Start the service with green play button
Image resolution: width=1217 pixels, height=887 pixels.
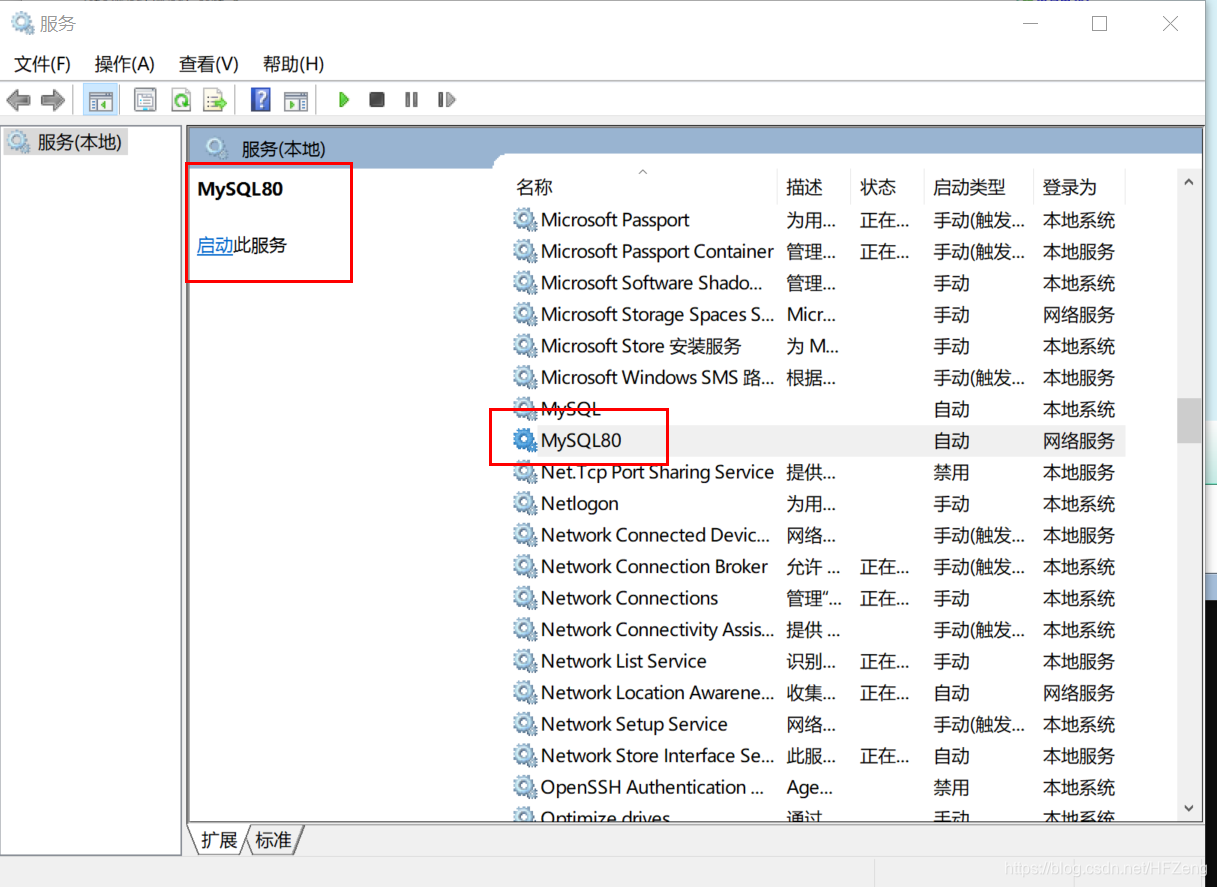point(344,100)
